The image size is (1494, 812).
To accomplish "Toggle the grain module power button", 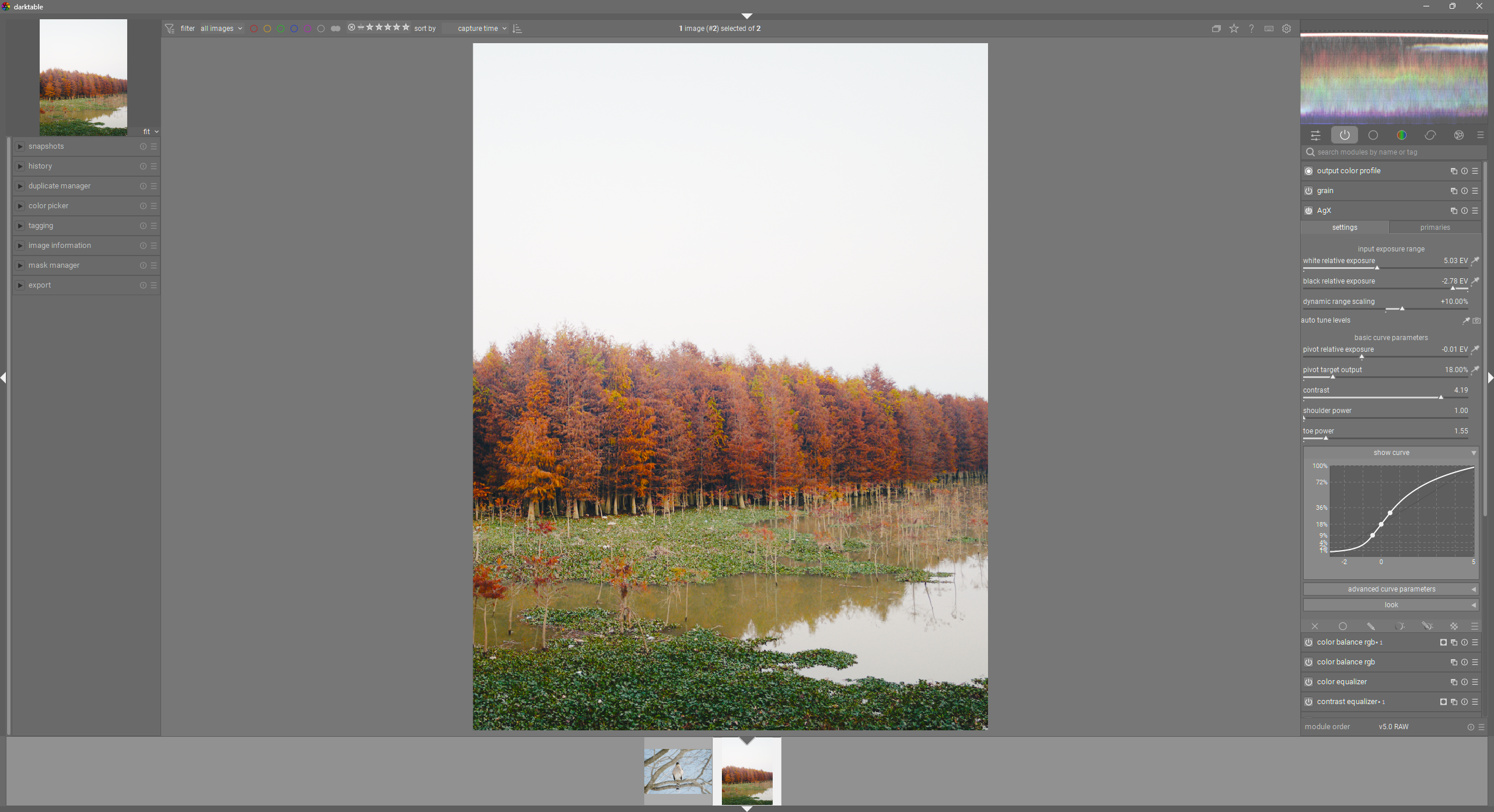I will pos(1308,191).
